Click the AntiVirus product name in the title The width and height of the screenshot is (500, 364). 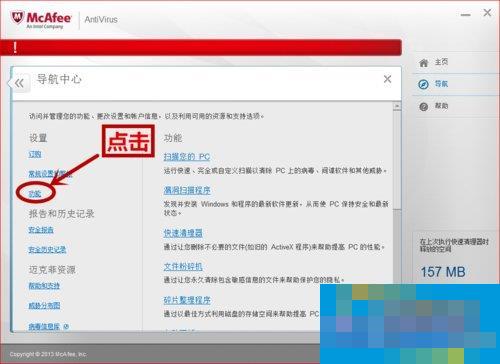click(x=101, y=19)
